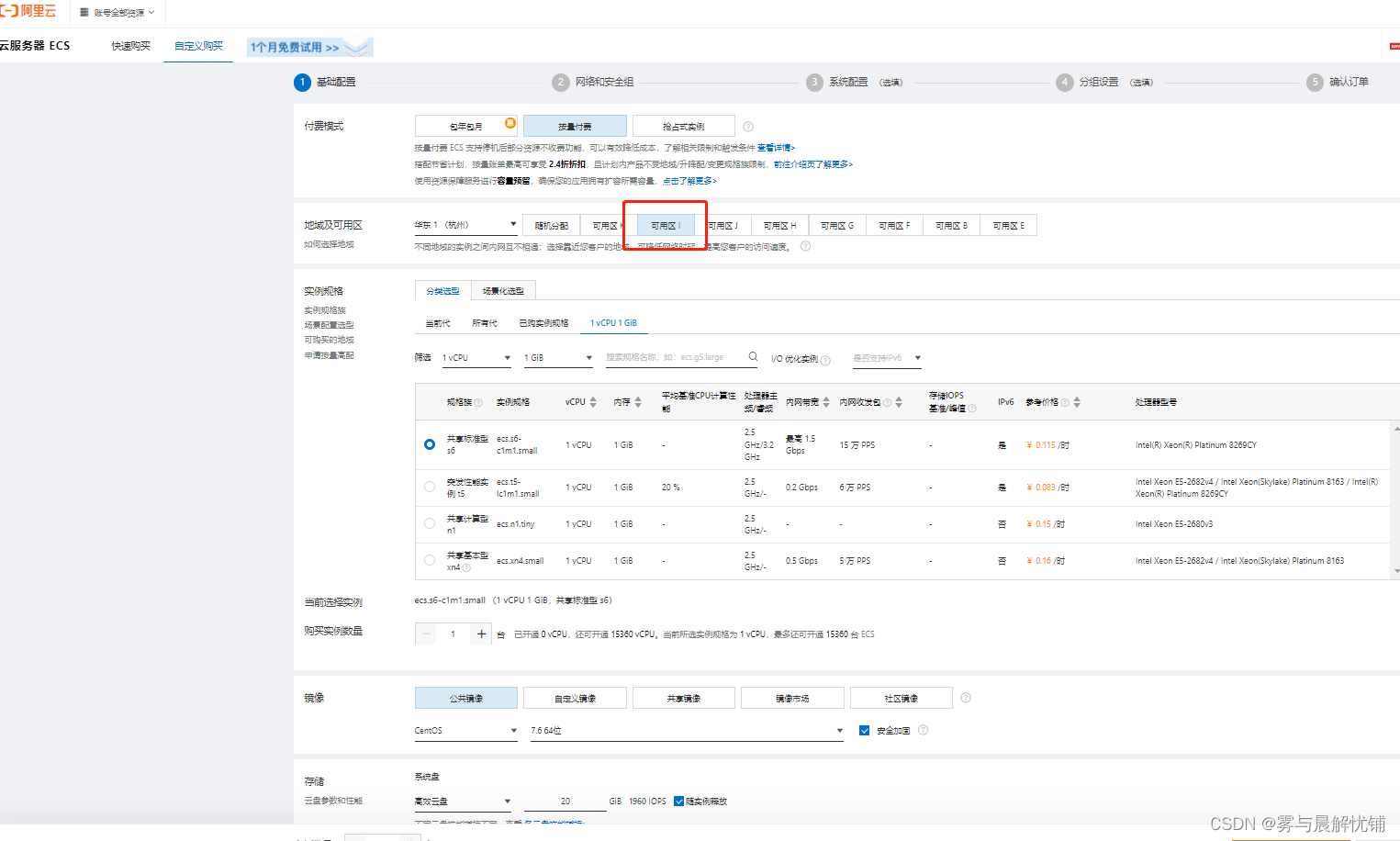Screen dimensions: 1400x841
Task: Sort the table by vCPU
Action: (x=593, y=402)
